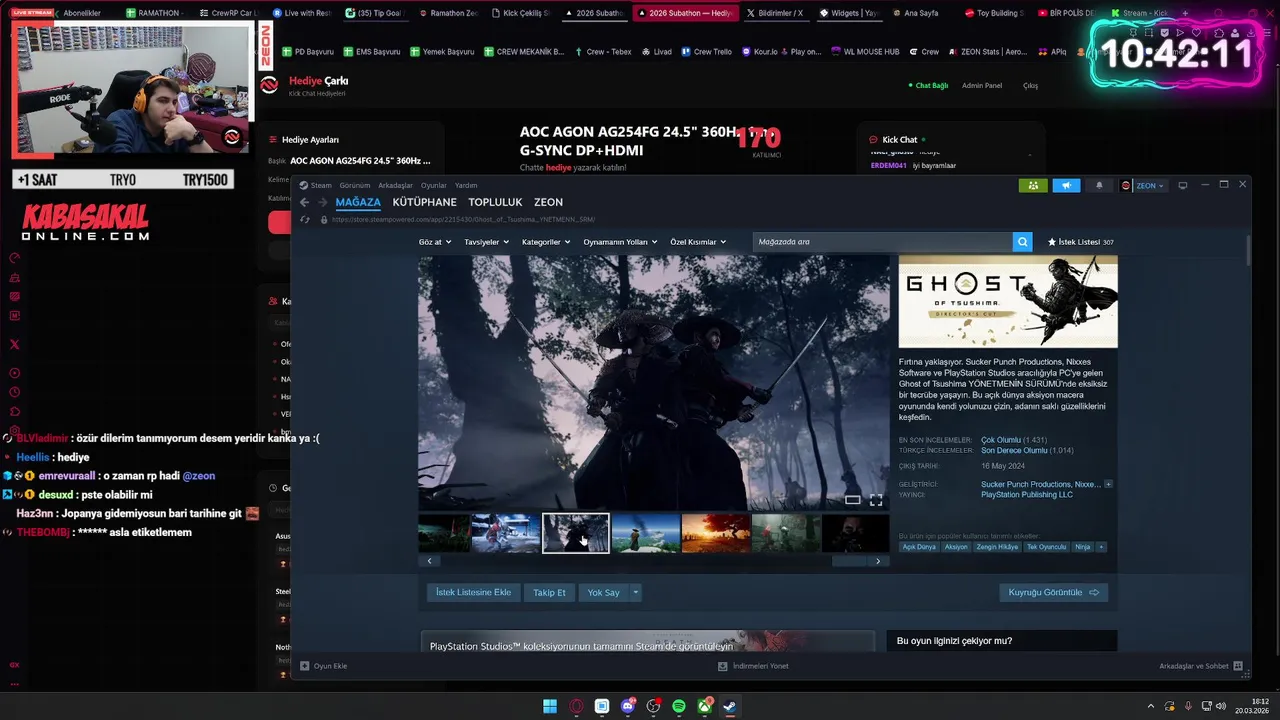Move the thumbnail strip left with its arrow

pos(429,561)
